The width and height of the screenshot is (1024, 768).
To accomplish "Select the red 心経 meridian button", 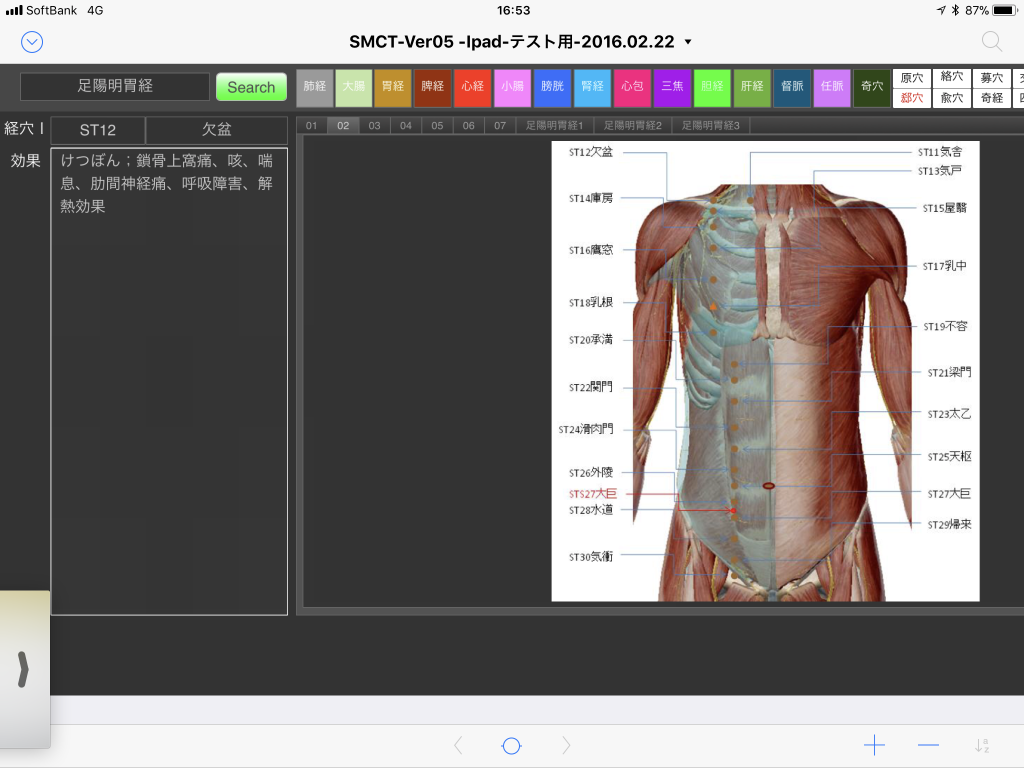I will tap(472, 87).
